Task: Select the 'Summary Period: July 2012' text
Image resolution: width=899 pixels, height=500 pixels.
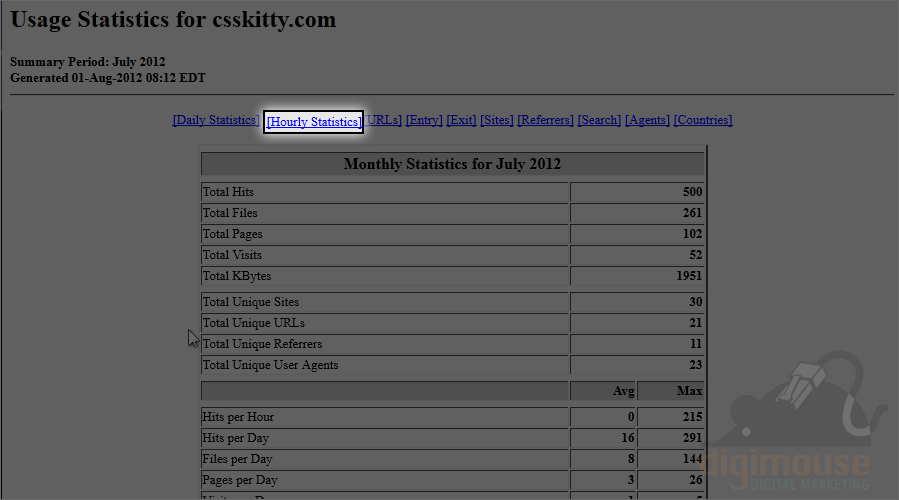Action: tap(88, 62)
